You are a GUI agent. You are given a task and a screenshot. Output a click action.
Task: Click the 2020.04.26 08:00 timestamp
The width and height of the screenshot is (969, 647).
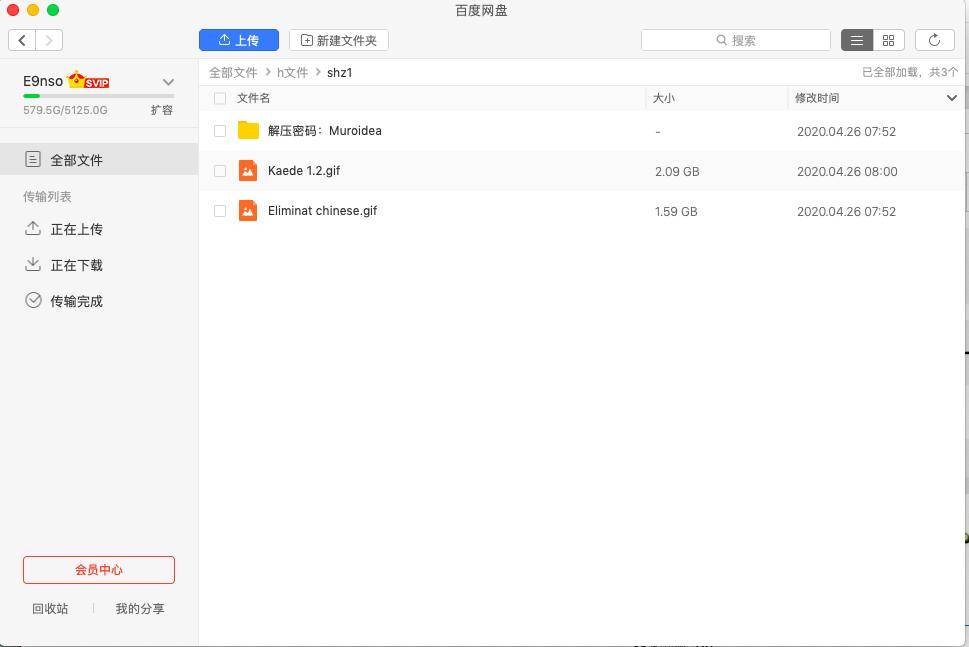coord(847,172)
